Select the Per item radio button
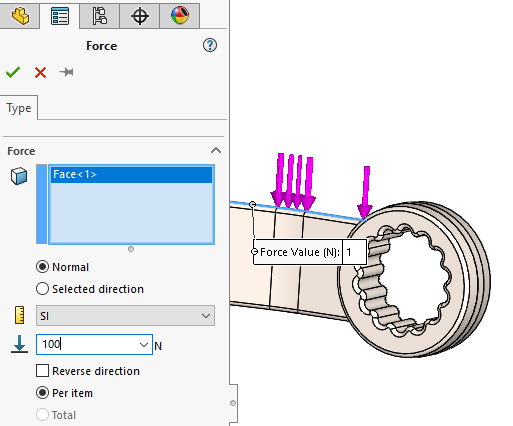The width and height of the screenshot is (513, 426). point(42,393)
